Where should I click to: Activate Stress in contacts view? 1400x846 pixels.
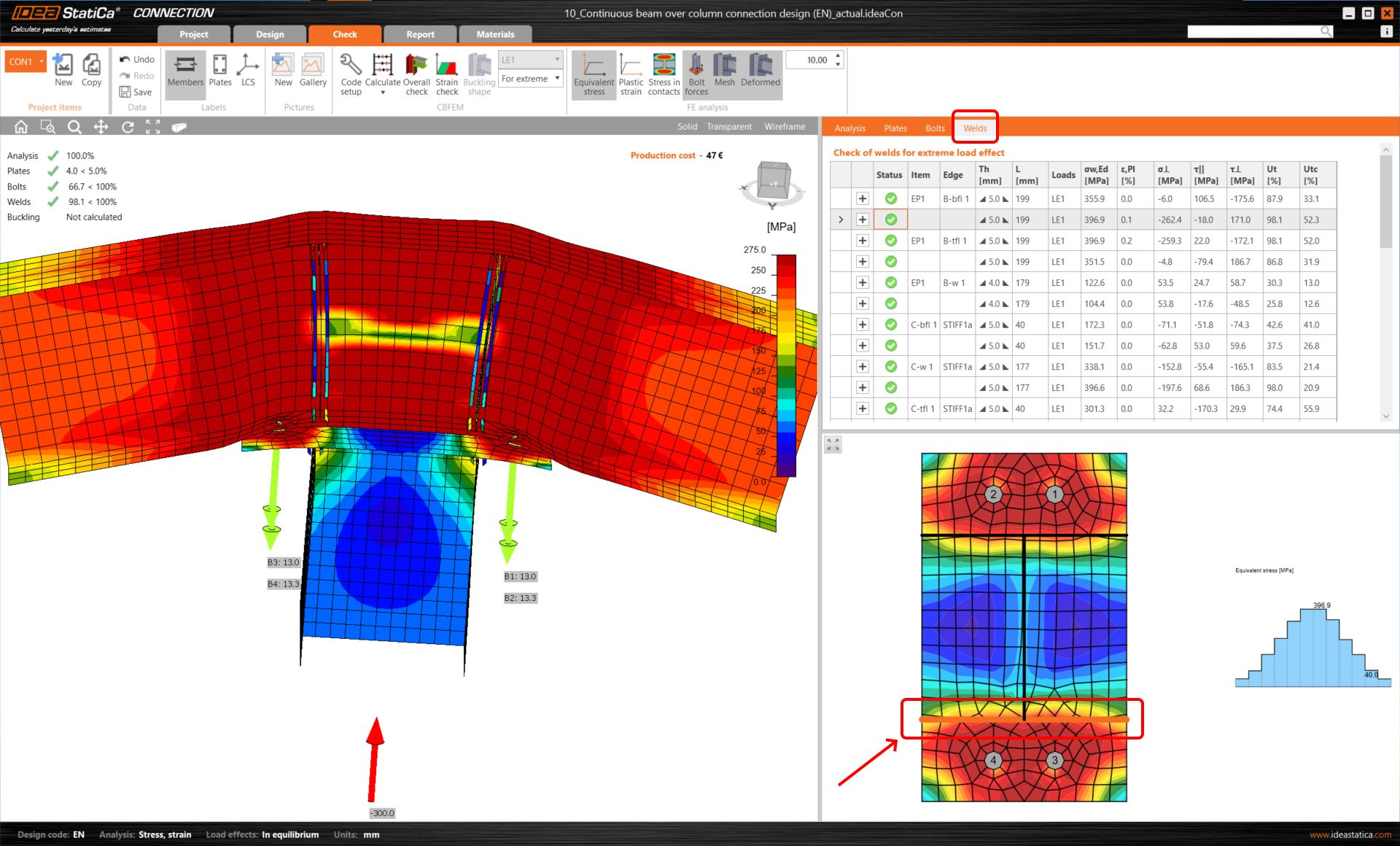click(x=663, y=74)
